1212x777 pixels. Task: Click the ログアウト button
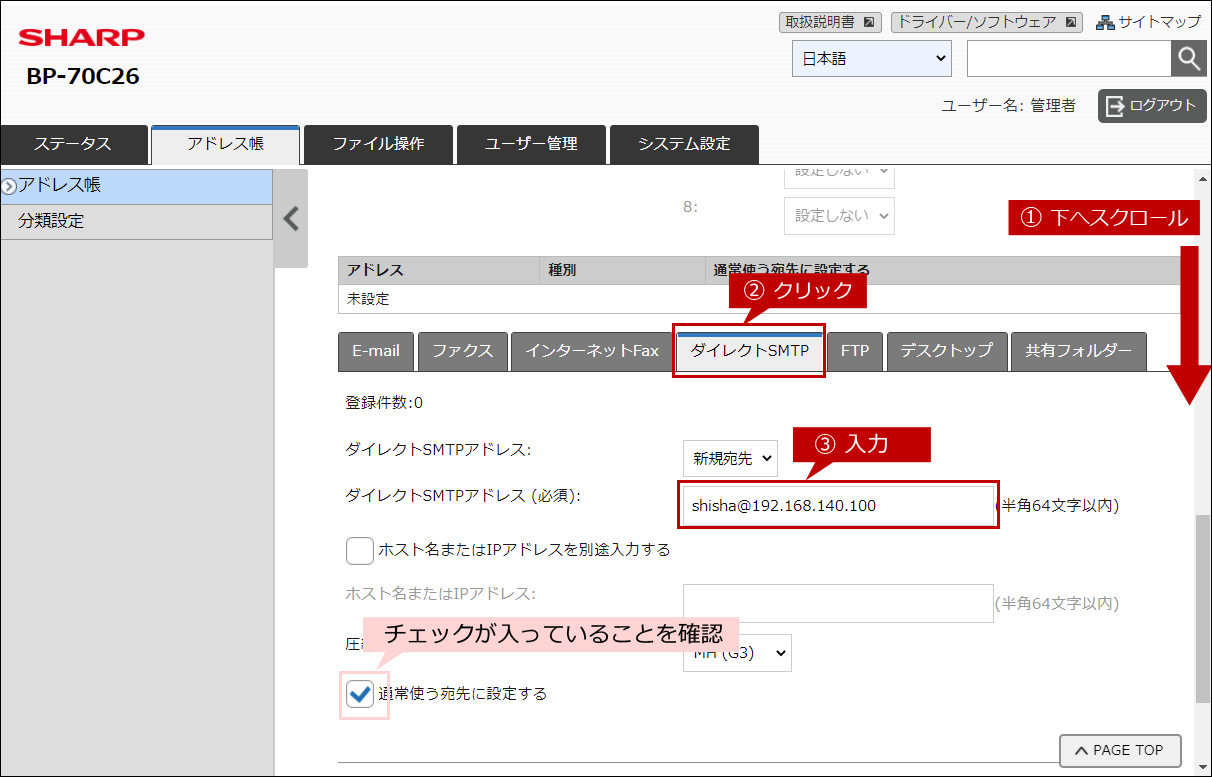point(1152,105)
